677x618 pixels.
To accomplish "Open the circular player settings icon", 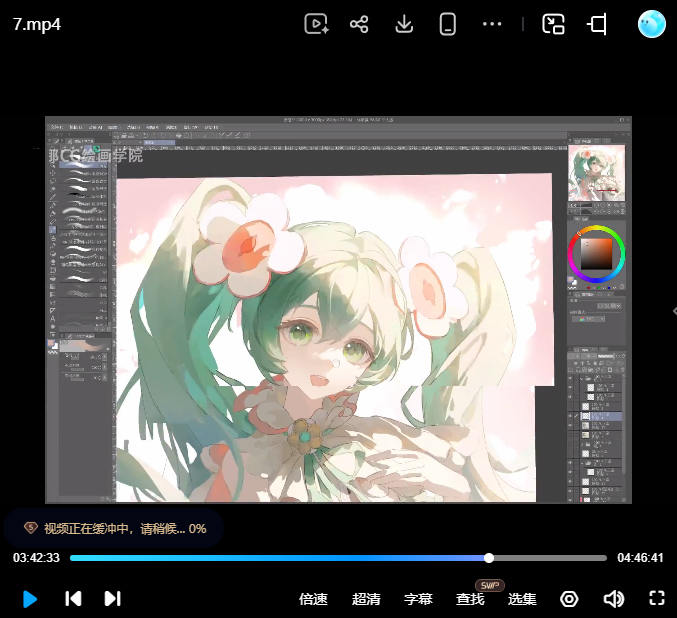I will [569, 599].
